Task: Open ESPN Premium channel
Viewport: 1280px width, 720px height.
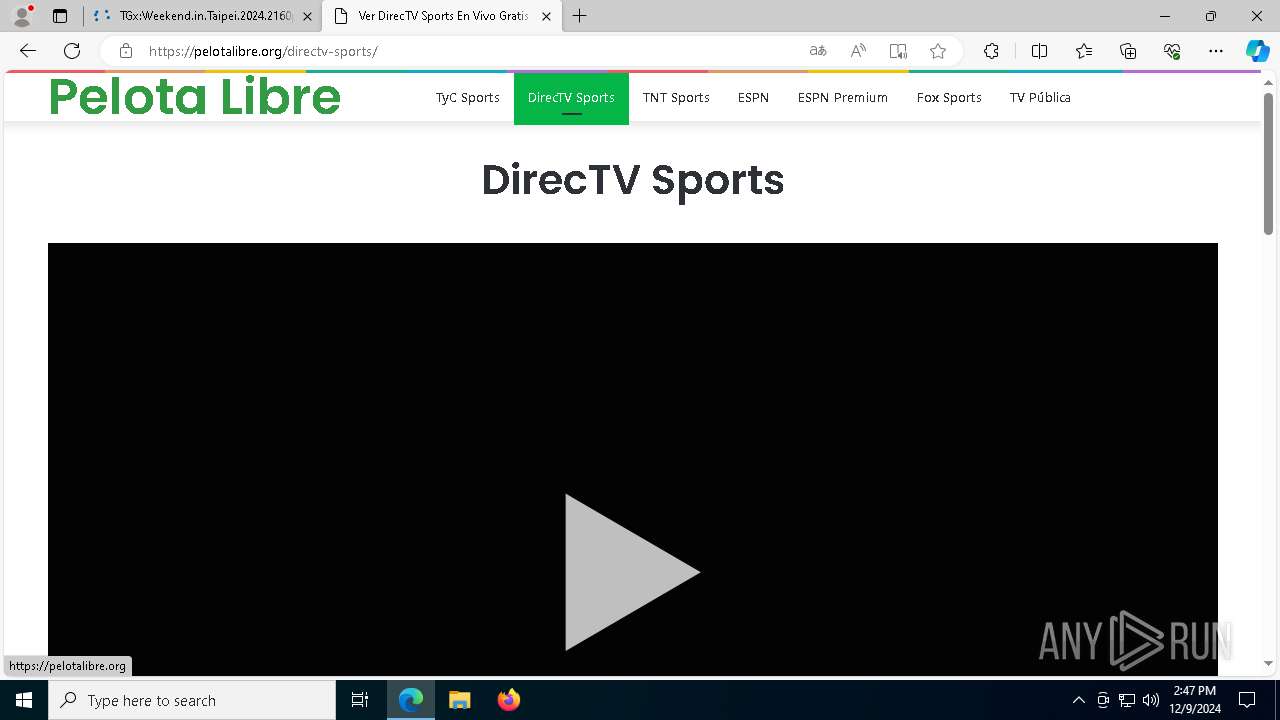Action: coord(843,97)
